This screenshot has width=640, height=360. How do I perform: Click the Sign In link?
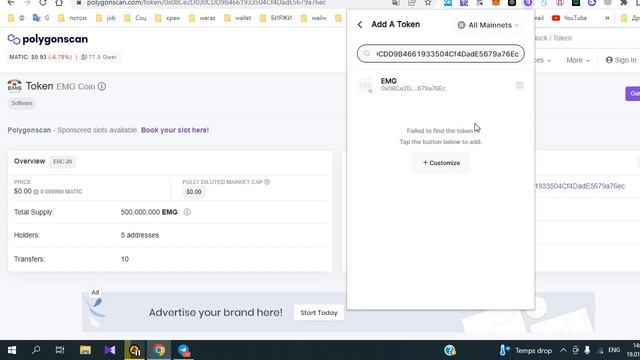pyautogui.click(x=621, y=60)
